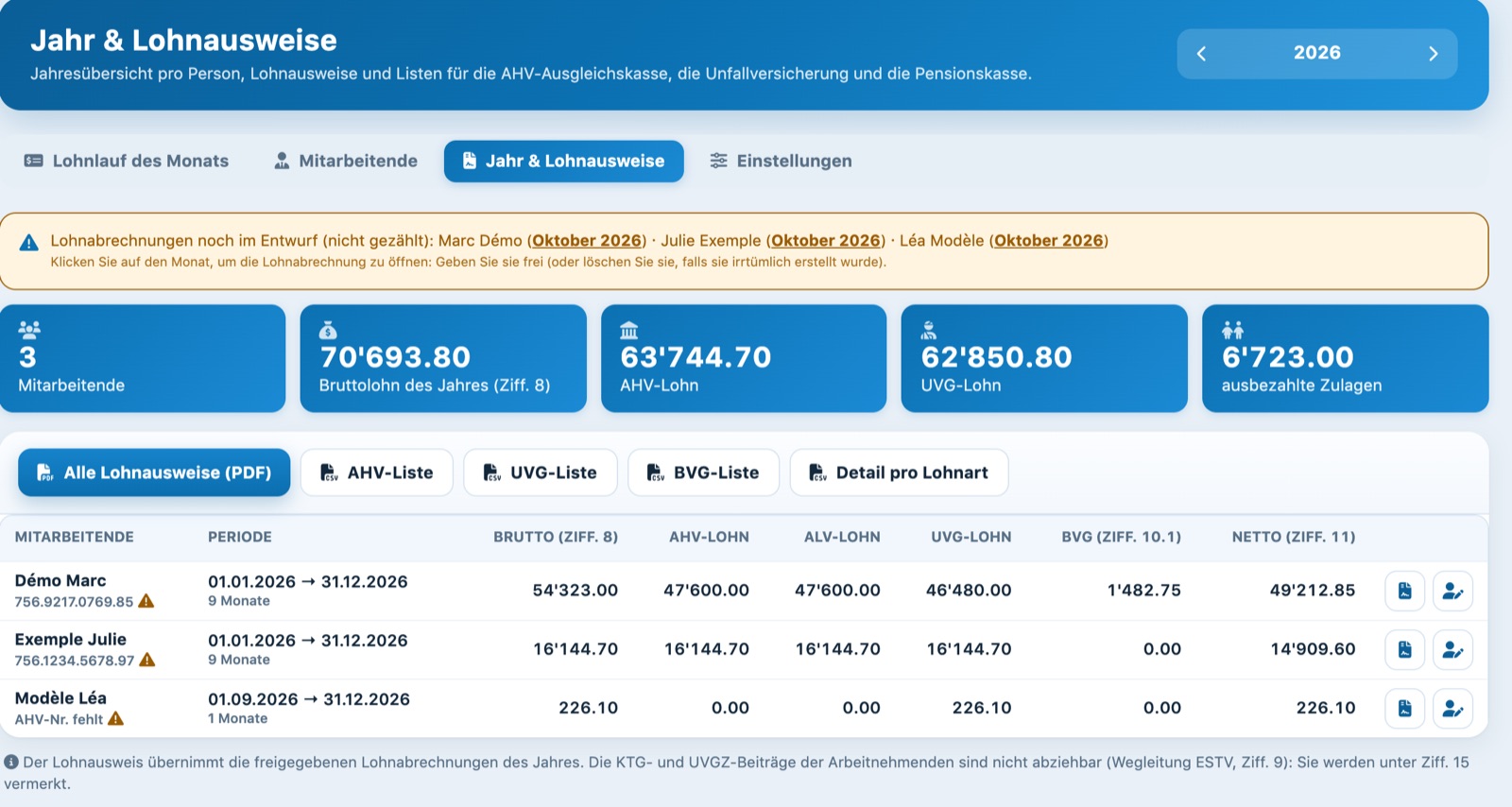Click the warning triangle in the draft banner
Viewport: 1512px width, 807px height.
29,243
